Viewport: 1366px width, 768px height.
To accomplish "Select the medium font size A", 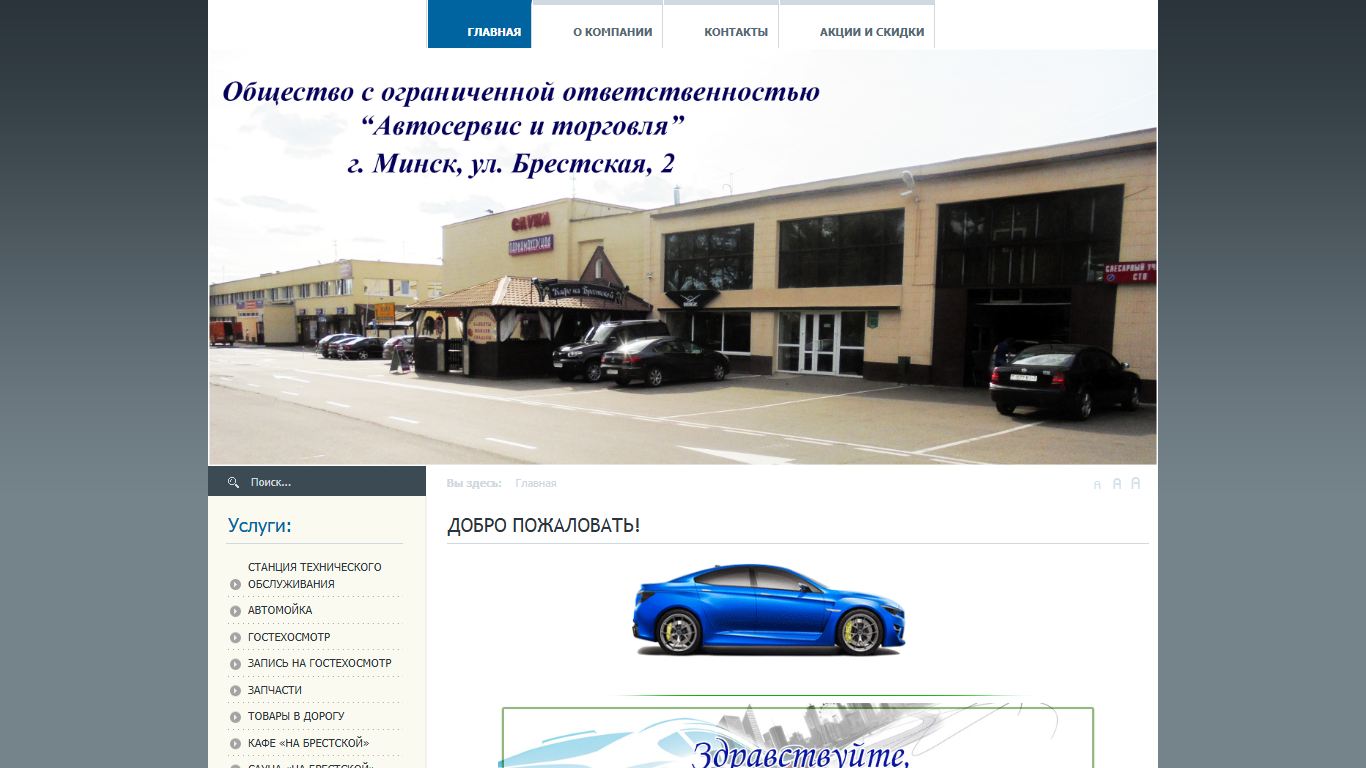I will point(1117,484).
